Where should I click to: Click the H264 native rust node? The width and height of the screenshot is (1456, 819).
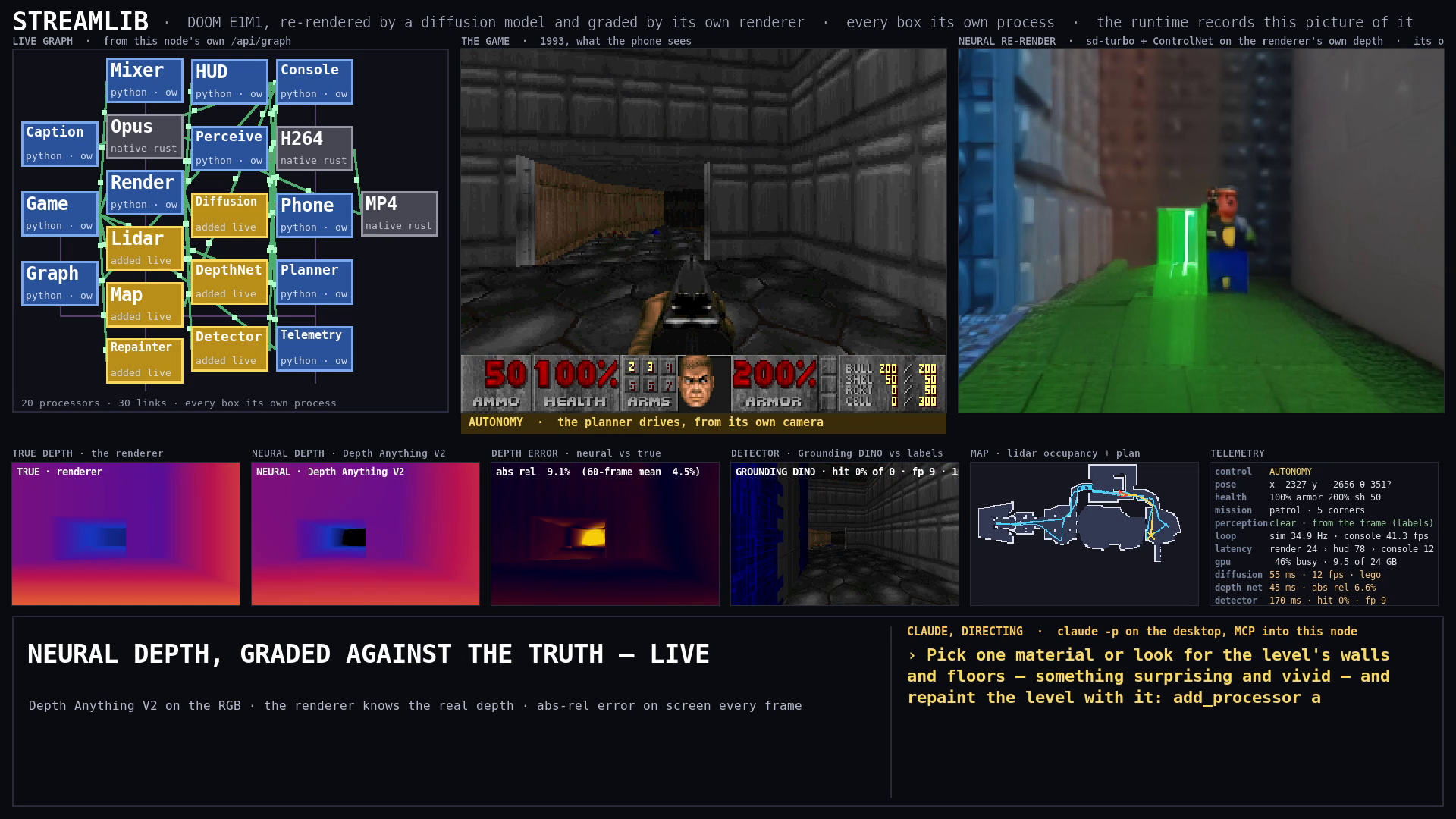(315, 149)
